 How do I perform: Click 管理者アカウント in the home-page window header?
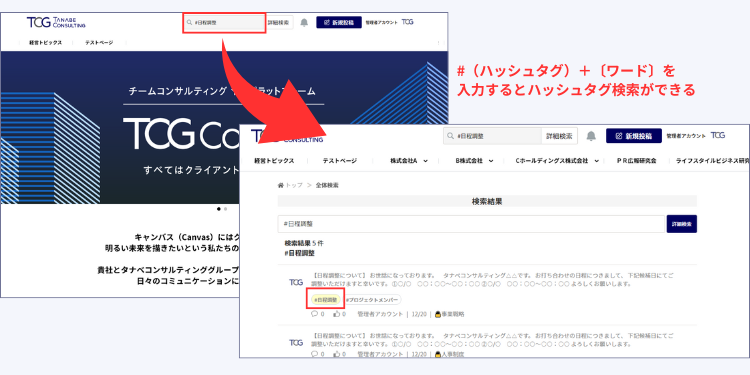[381, 22]
